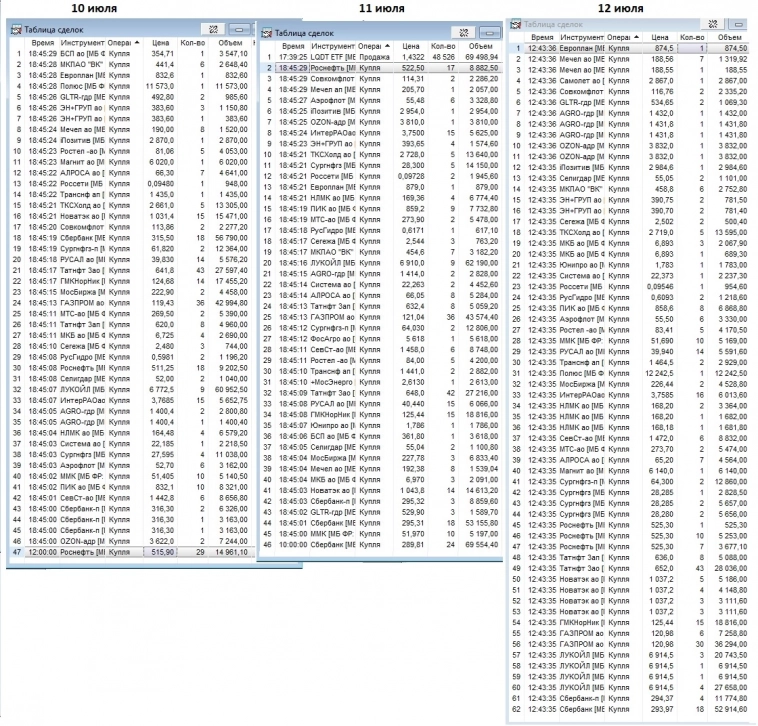
Task: Click the crossed-box title button in 10 июля window
Action: coord(211,31)
